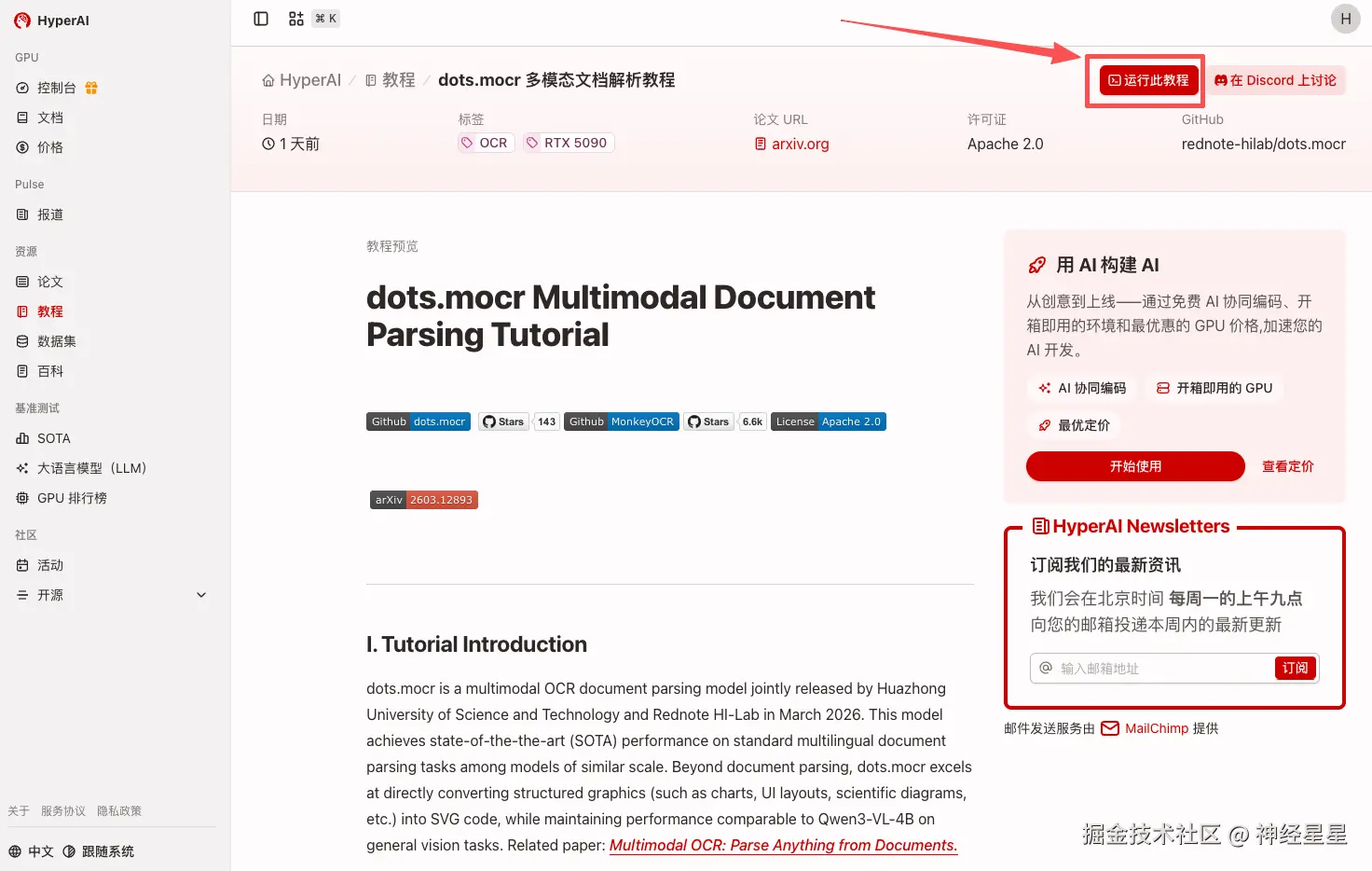Viewport: 1372px width, 871px height.
Task: Open Multimodal OCR: Parse Anything paper link
Action: (x=784, y=845)
